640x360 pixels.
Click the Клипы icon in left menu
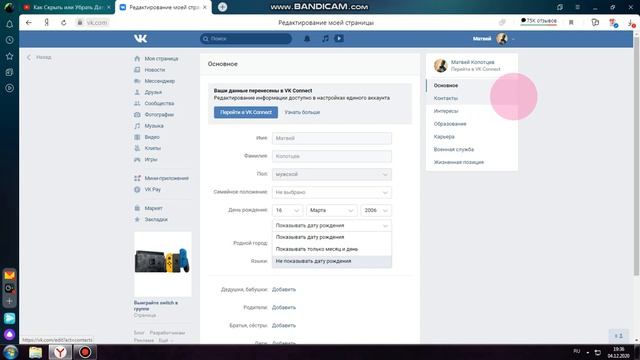tap(137, 148)
